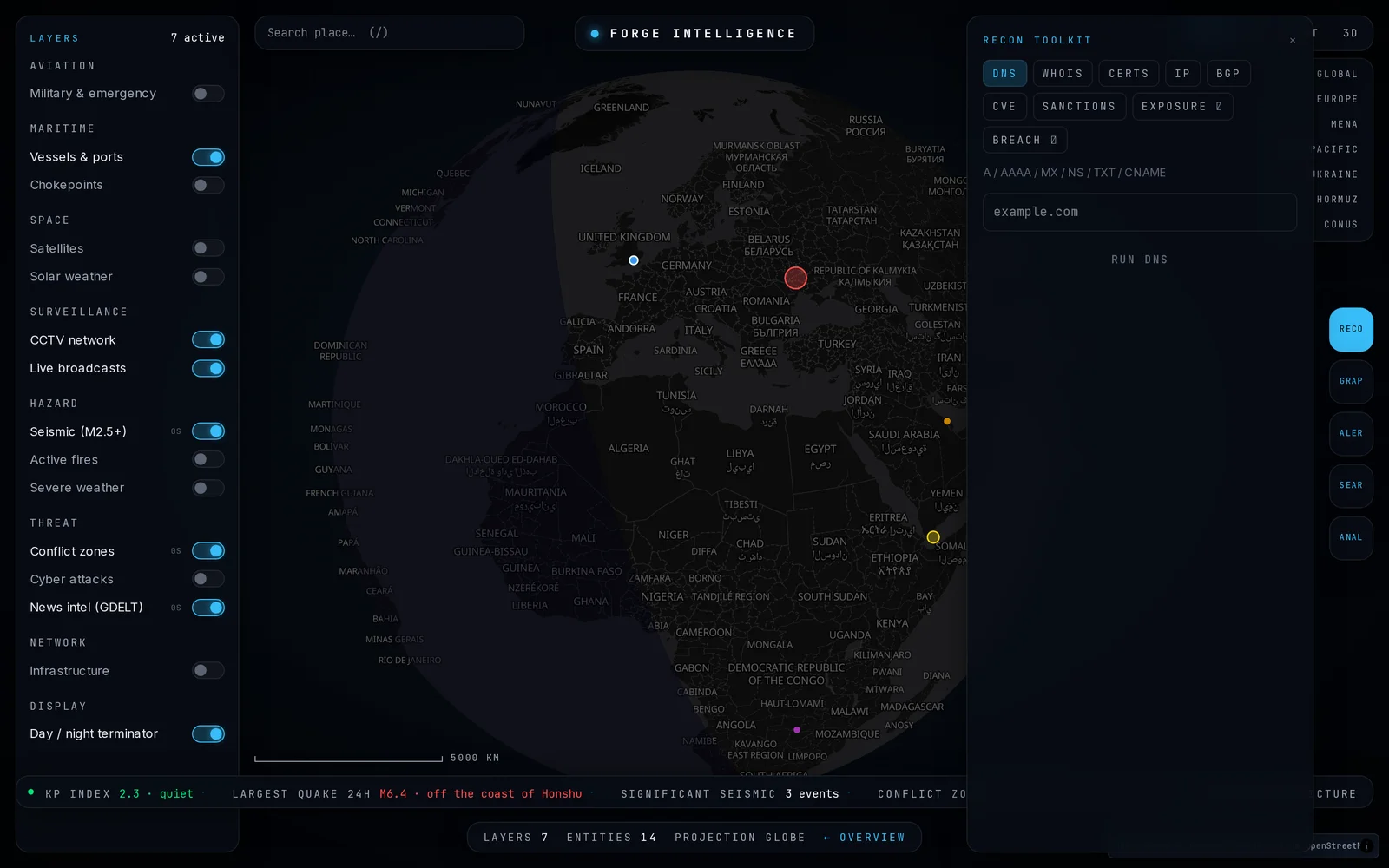This screenshot has width=1389, height=868.
Task: Click the '0S' badge beside Conflict zones
Action: (x=176, y=551)
